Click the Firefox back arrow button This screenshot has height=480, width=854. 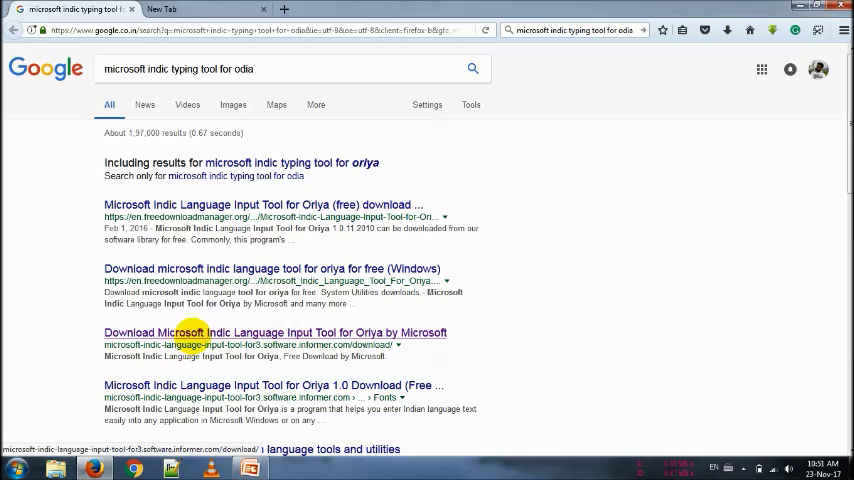coord(14,30)
